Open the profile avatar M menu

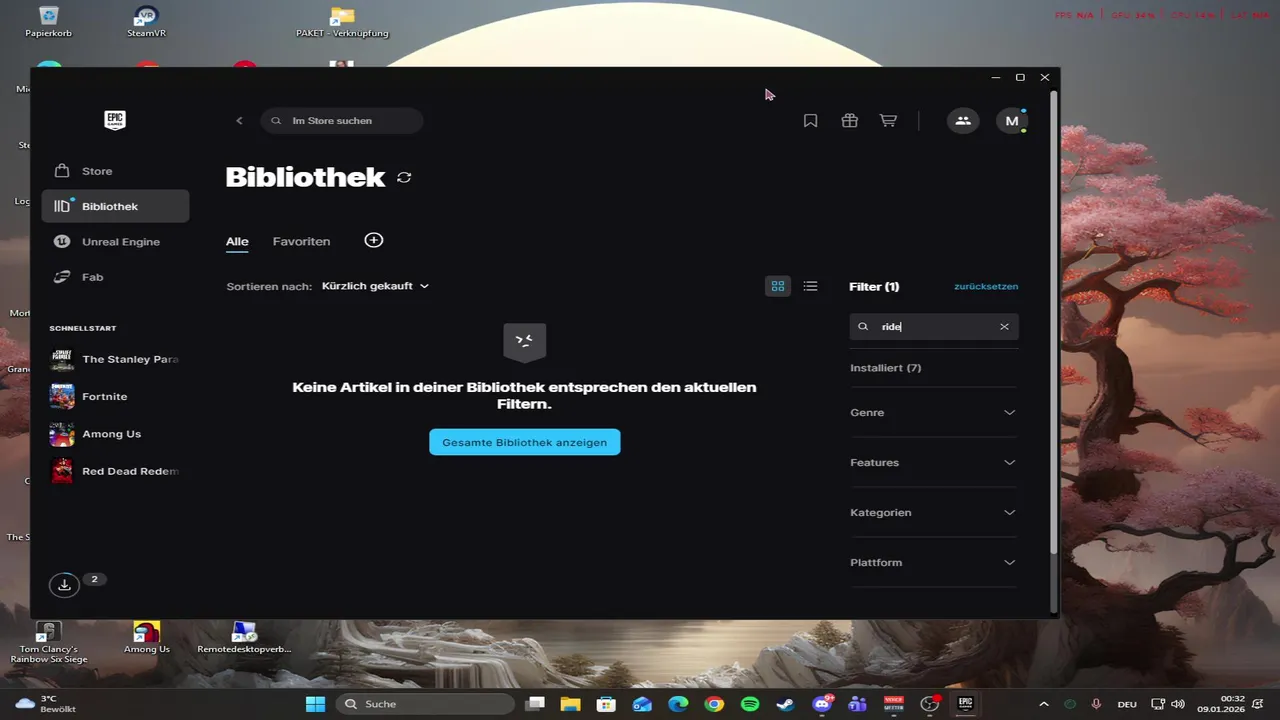coord(1012,121)
